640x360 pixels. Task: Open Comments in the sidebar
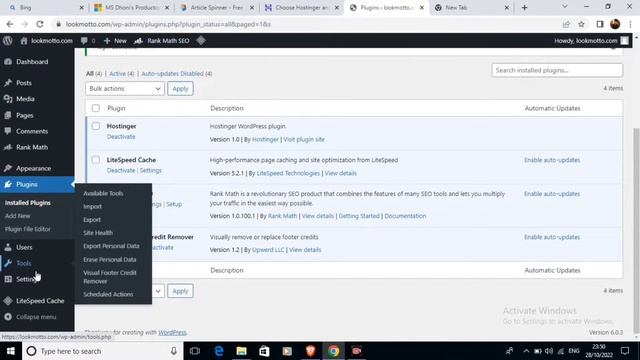point(32,131)
